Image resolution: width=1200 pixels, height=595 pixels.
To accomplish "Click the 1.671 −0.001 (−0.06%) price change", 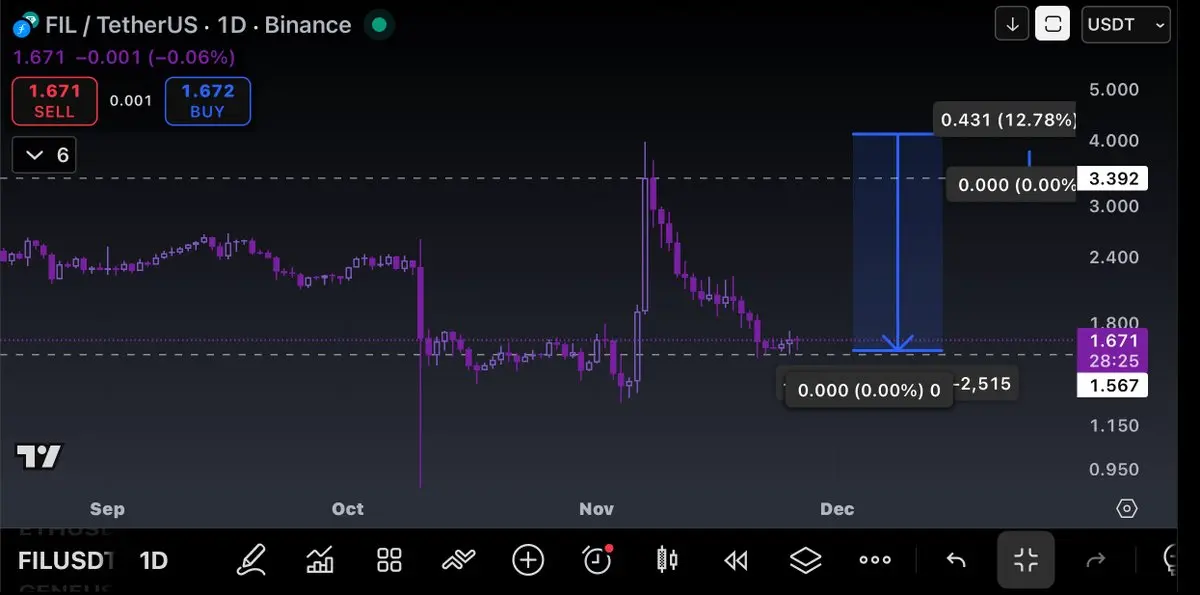I will (124, 57).
